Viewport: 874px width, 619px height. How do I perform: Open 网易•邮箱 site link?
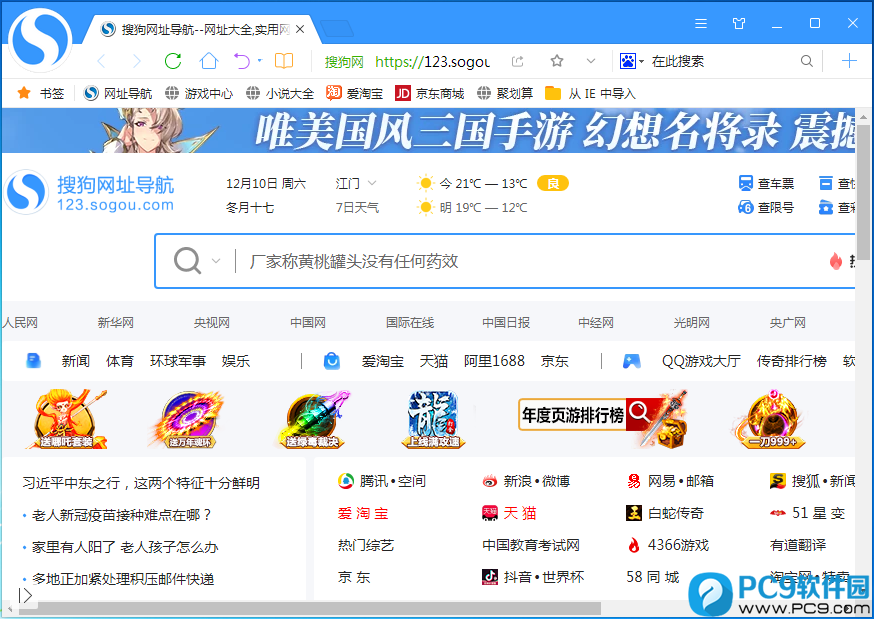coord(670,481)
